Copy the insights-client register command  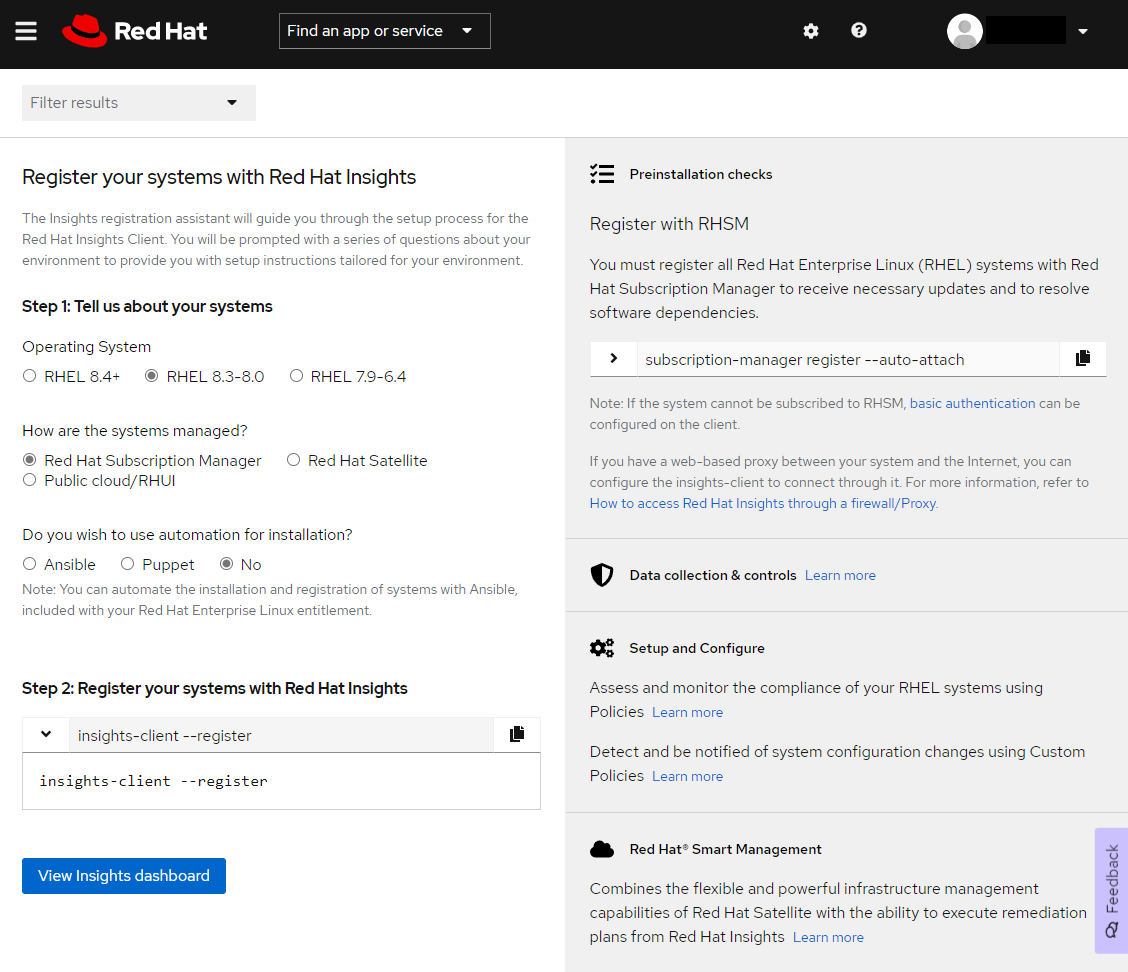click(x=517, y=735)
